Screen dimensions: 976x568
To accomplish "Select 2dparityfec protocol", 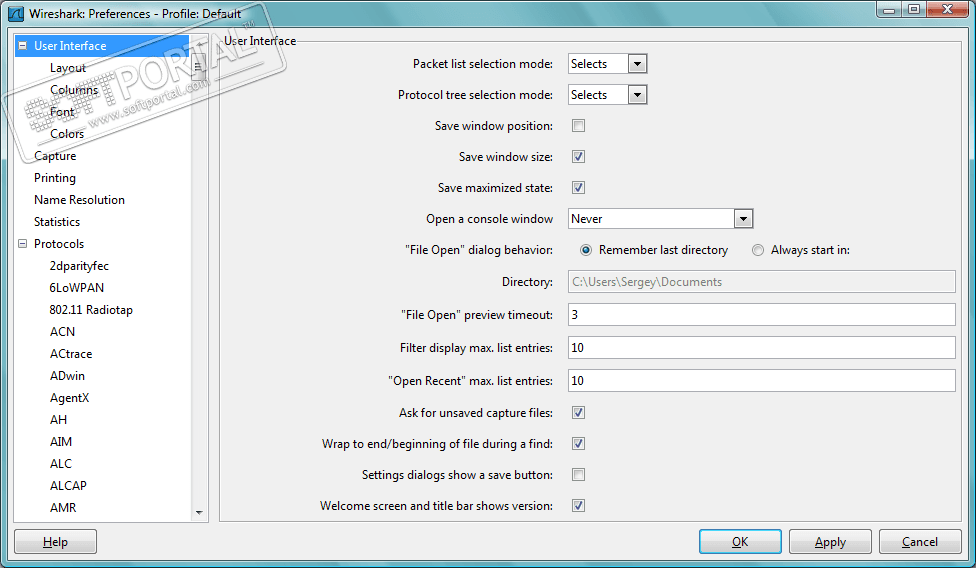I will [79, 266].
